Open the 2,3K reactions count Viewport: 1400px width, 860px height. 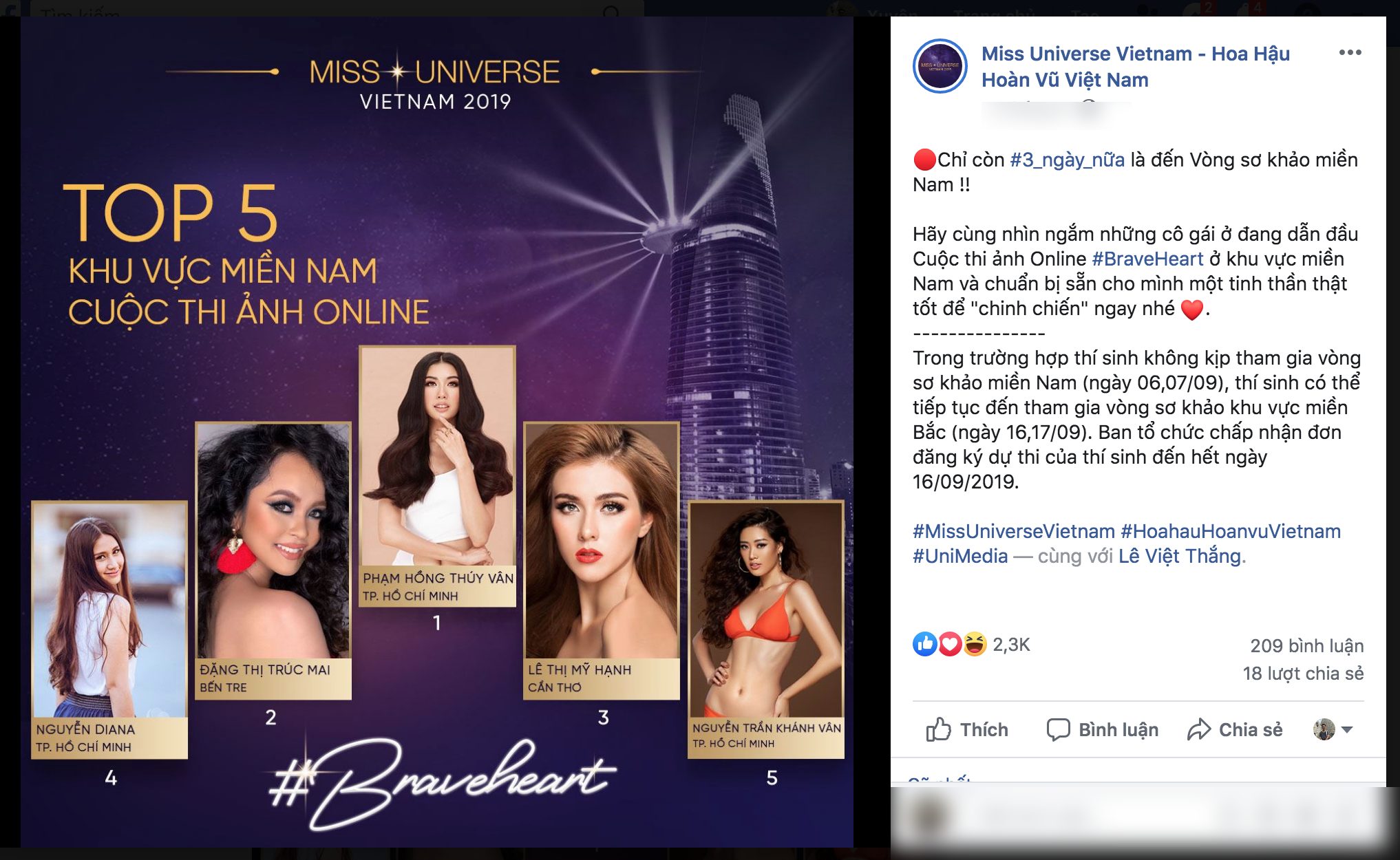pyautogui.click(x=1011, y=645)
